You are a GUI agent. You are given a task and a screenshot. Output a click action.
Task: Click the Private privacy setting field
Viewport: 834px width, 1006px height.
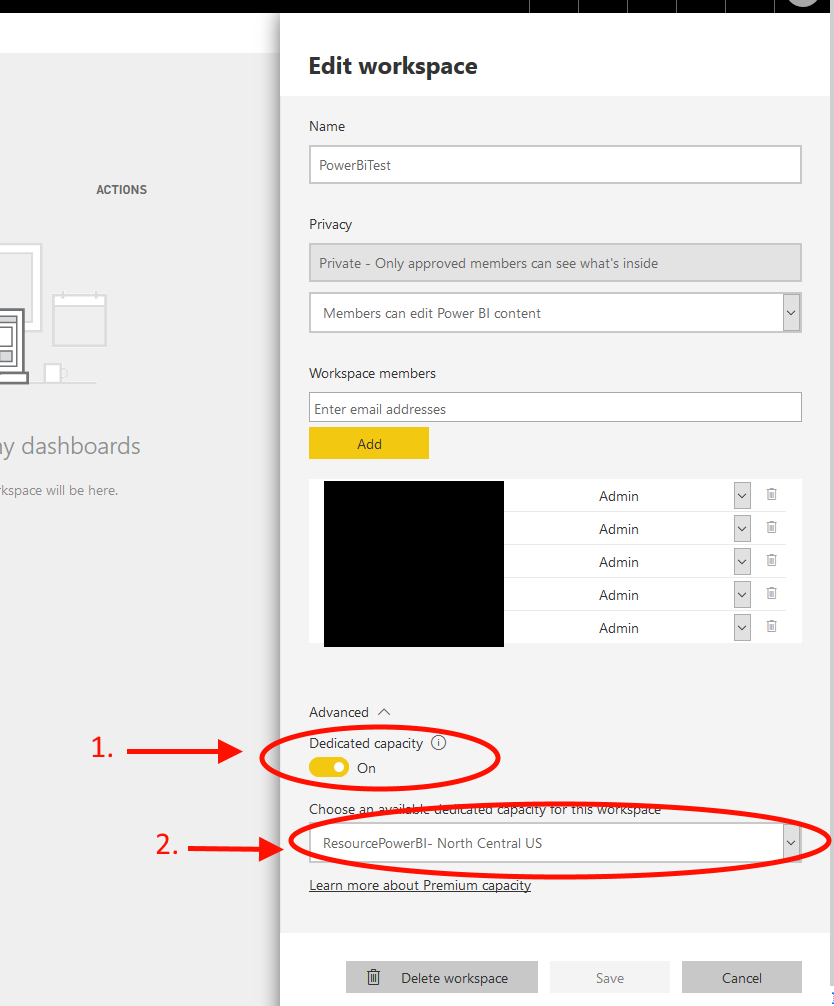point(555,262)
